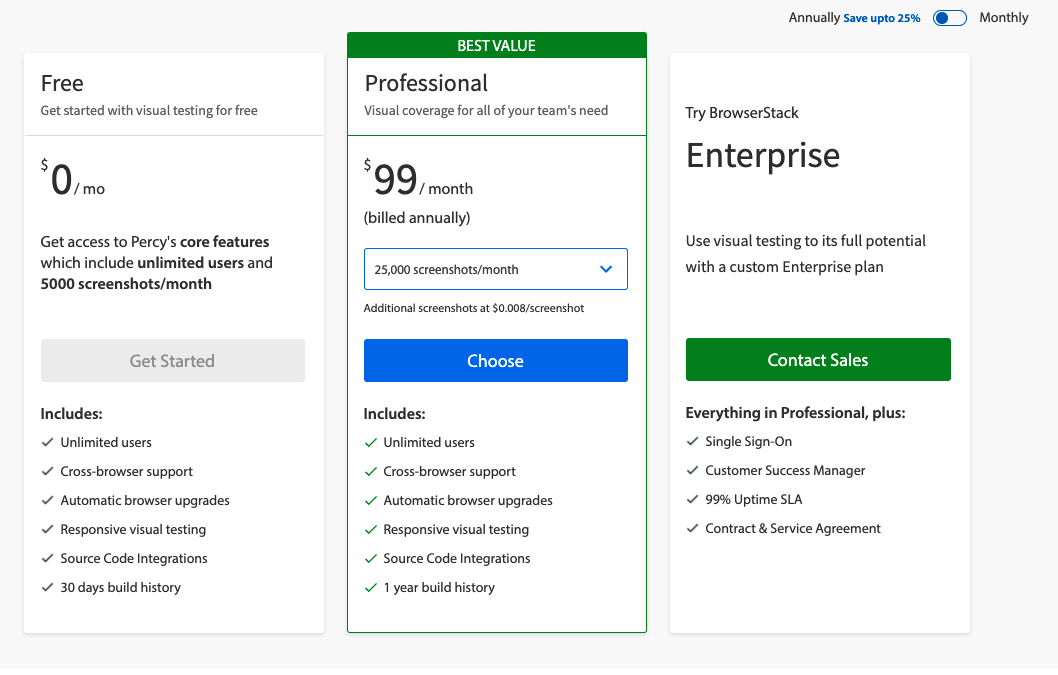Select the Monthly billing label

(1003, 18)
